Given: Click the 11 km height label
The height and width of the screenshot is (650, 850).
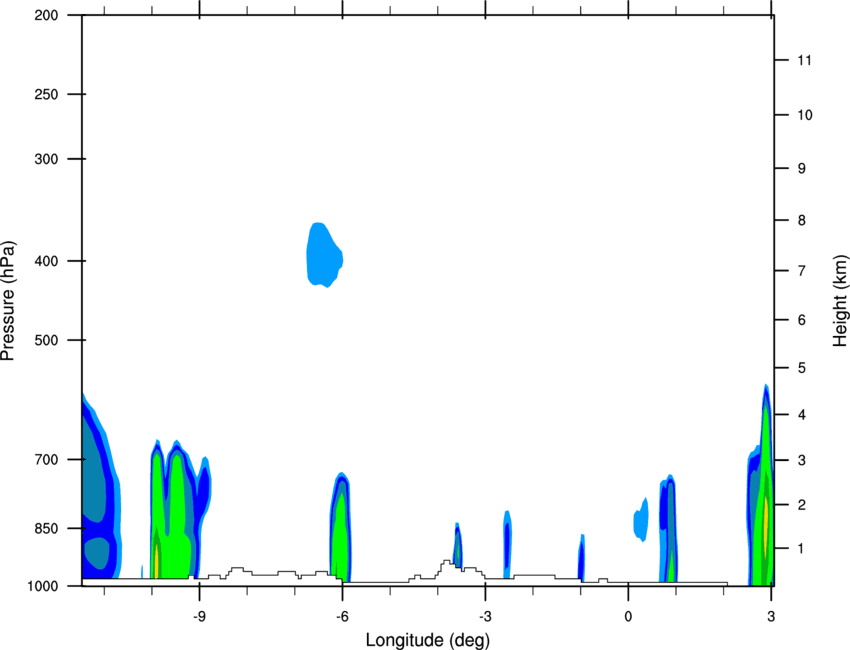Looking at the screenshot, I should tap(804, 60).
